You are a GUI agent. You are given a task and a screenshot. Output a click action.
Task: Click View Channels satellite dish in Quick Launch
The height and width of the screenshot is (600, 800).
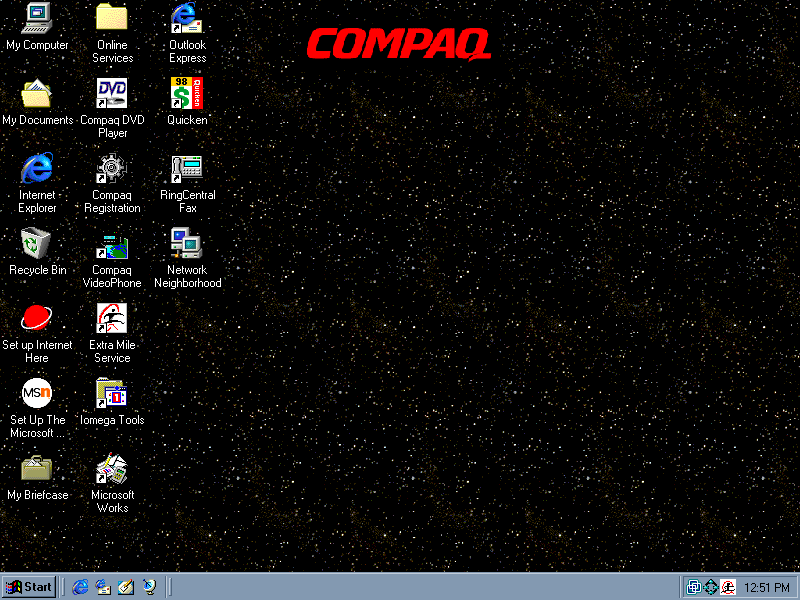[x=149, y=587]
